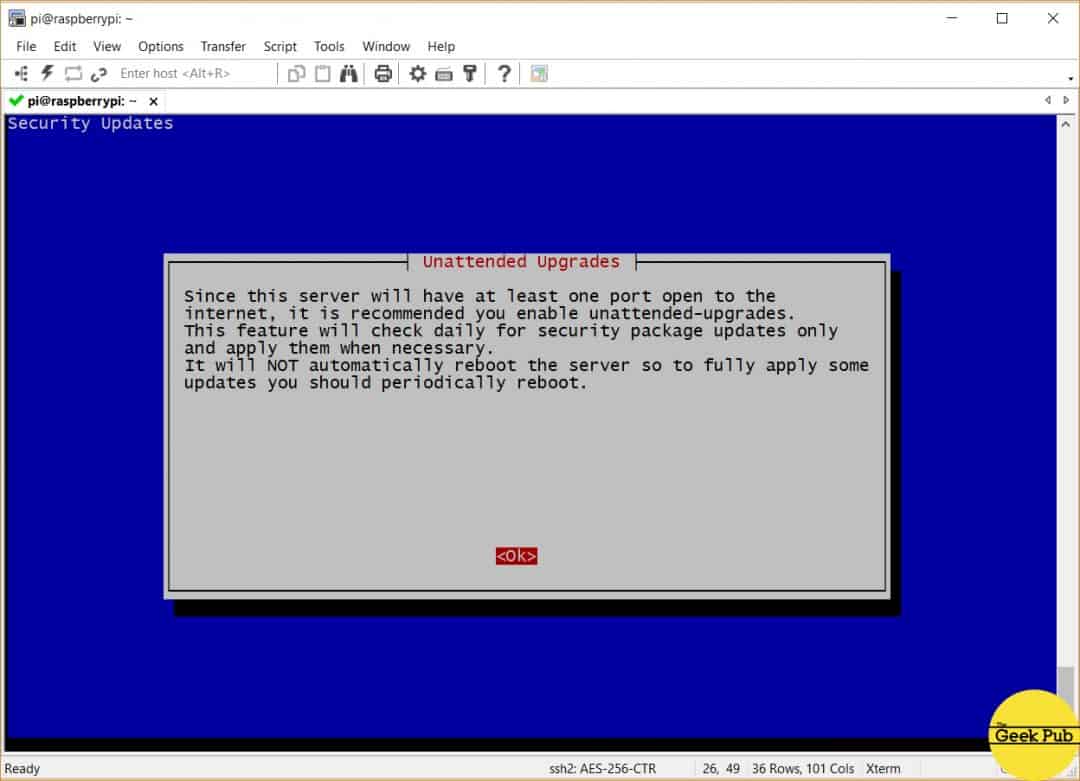Open the keymap editor keyboard icon
This screenshot has height=781, width=1080.
pos(444,72)
